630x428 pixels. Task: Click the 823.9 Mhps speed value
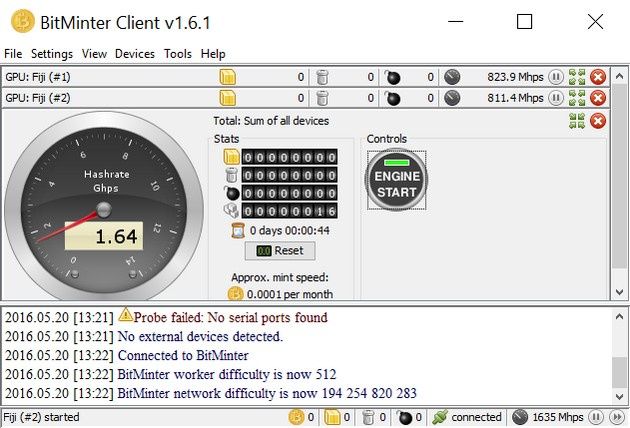[515, 77]
